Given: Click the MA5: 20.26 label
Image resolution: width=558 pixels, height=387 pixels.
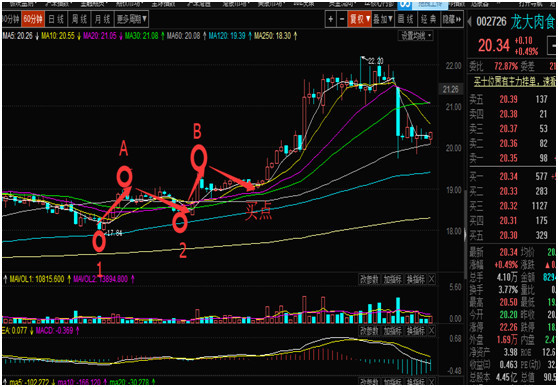Looking at the screenshot, I should tap(19, 36).
